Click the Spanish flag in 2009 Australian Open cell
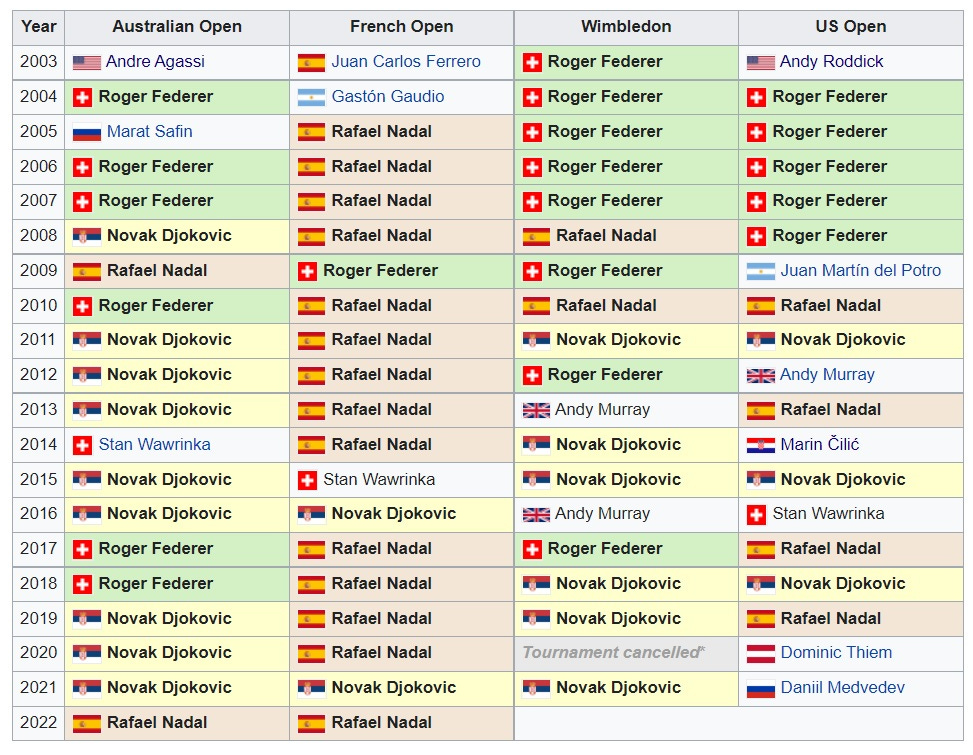The width and height of the screenshot is (973, 755). (87, 271)
